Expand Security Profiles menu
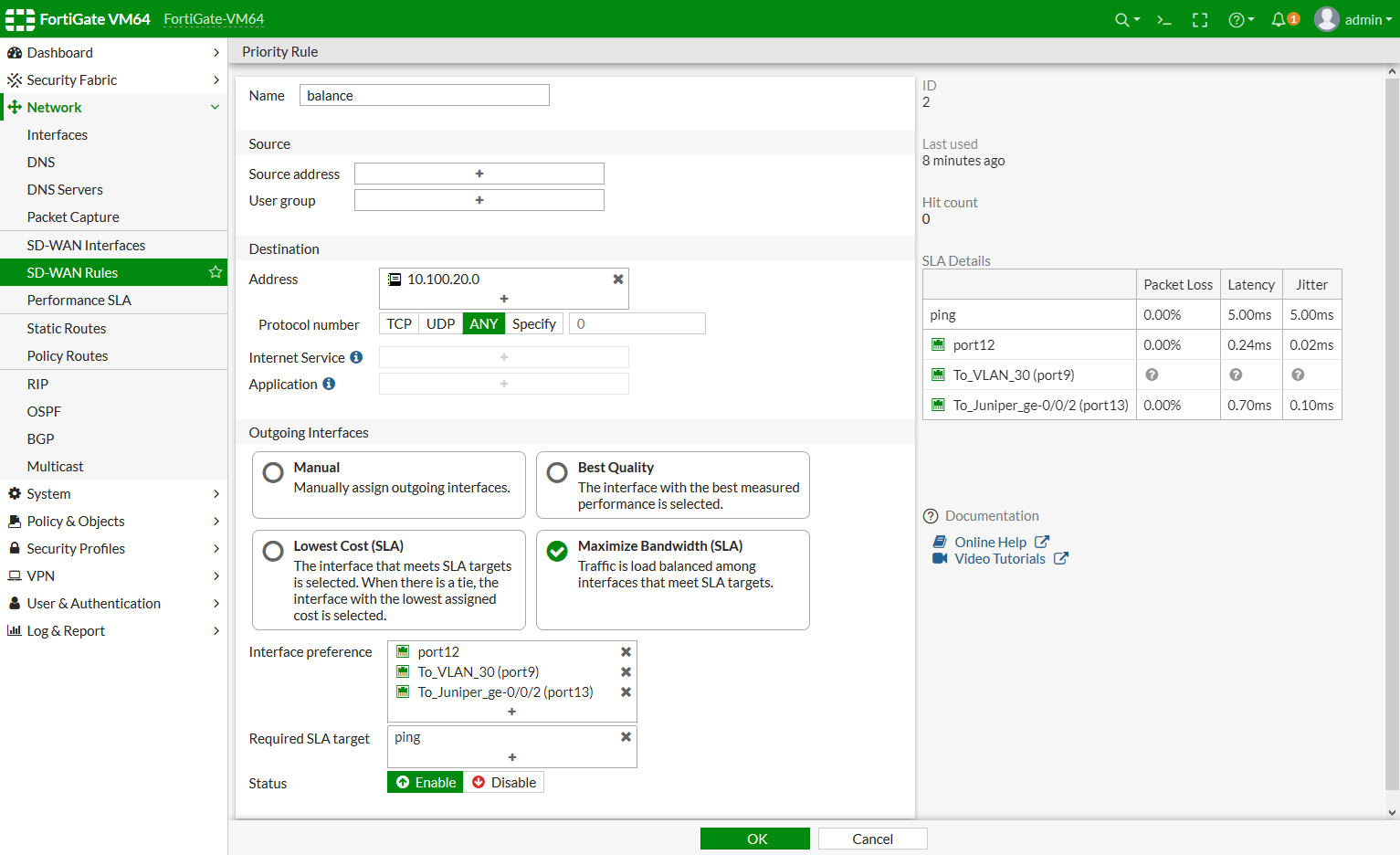Image resolution: width=1400 pixels, height=855 pixels. pyautogui.click(x=113, y=548)
